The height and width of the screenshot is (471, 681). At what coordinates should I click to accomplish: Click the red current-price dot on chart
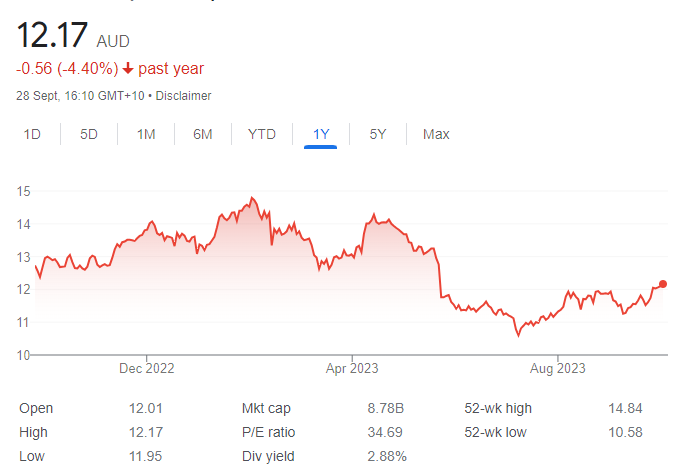click(663, 284)
